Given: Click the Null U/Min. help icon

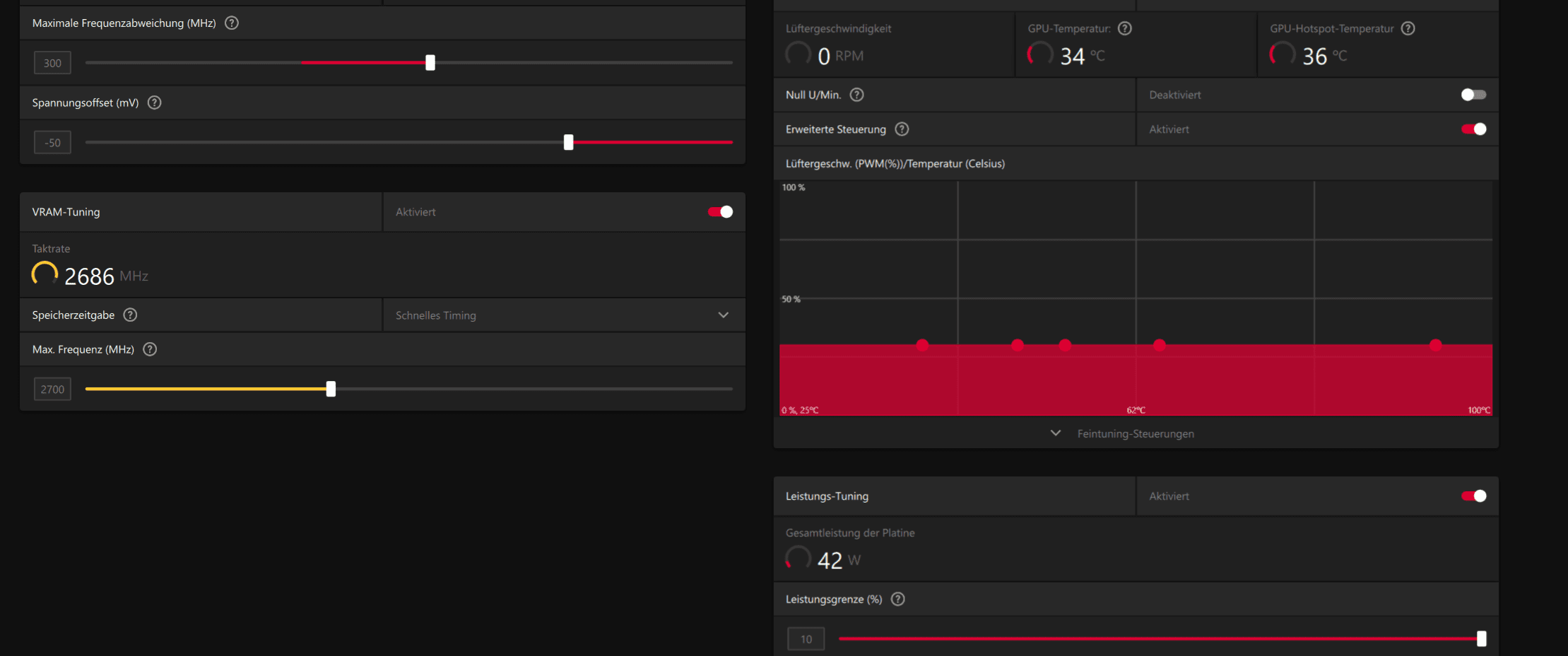Looking at the screenshot, I should 857,95.
